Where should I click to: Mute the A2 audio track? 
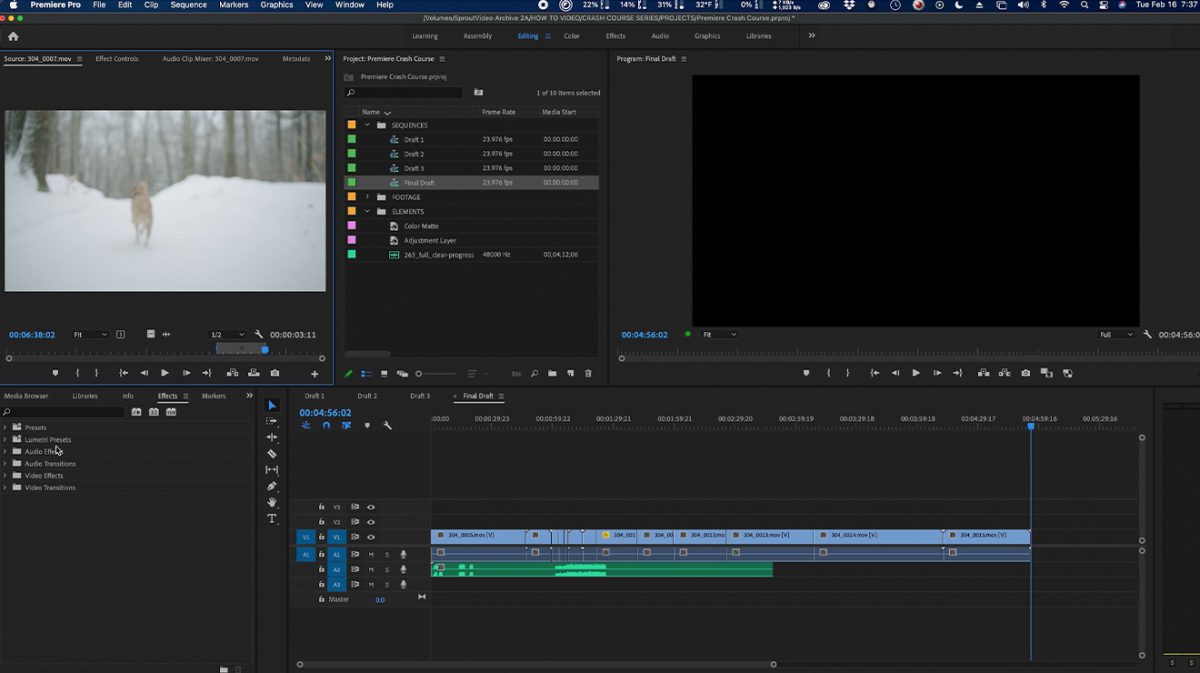coord(371,569)
